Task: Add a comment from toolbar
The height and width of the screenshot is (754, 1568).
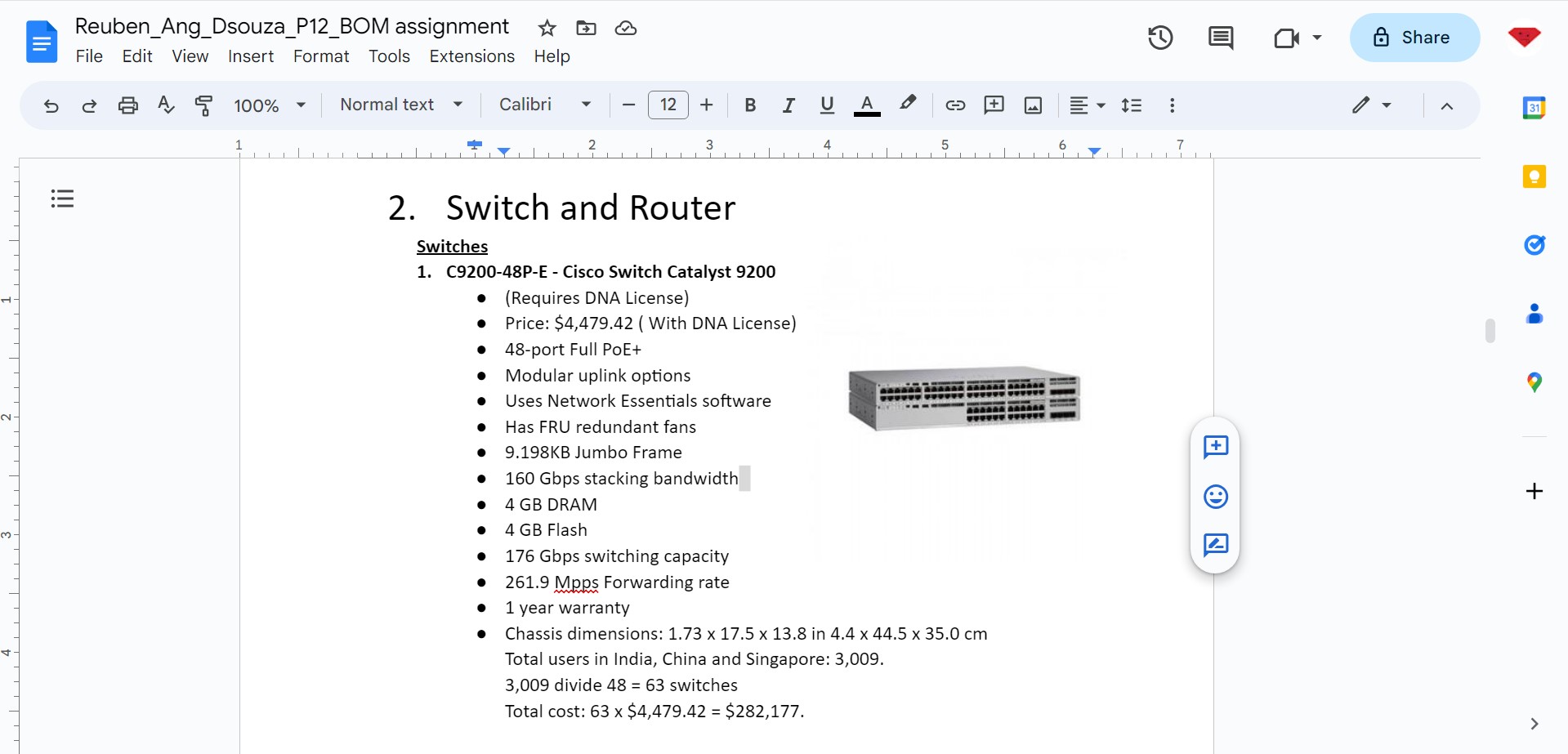Action: point(994,105)
